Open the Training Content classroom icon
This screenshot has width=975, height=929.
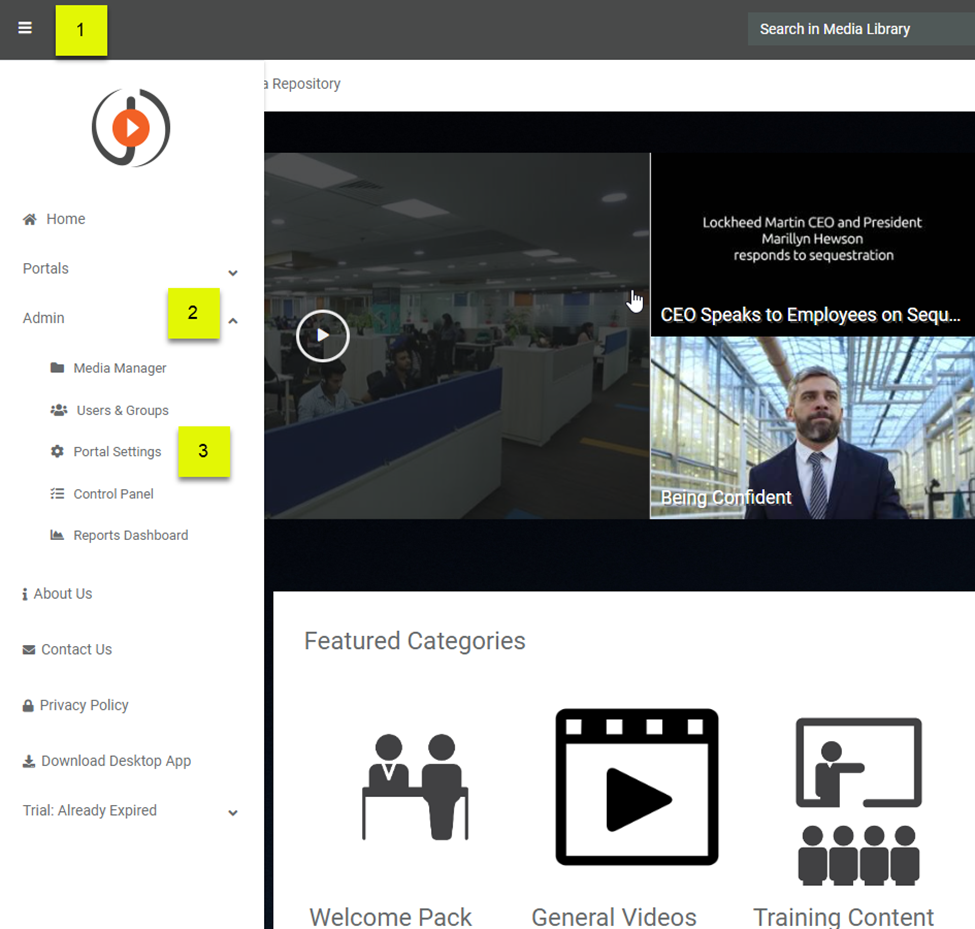click(858, 800)
